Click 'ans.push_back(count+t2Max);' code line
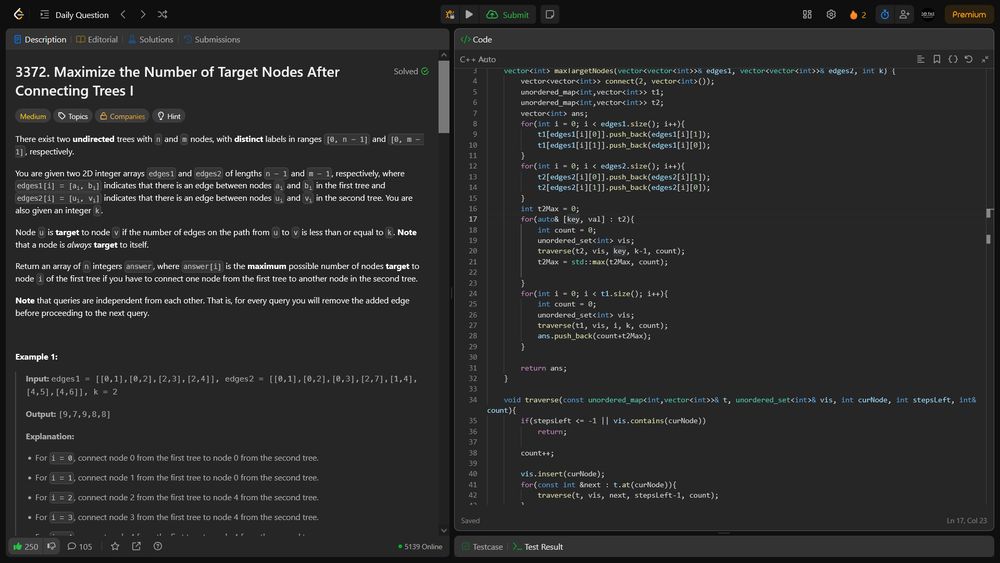The image size is (1000, 563). click(x=594, y=336)
